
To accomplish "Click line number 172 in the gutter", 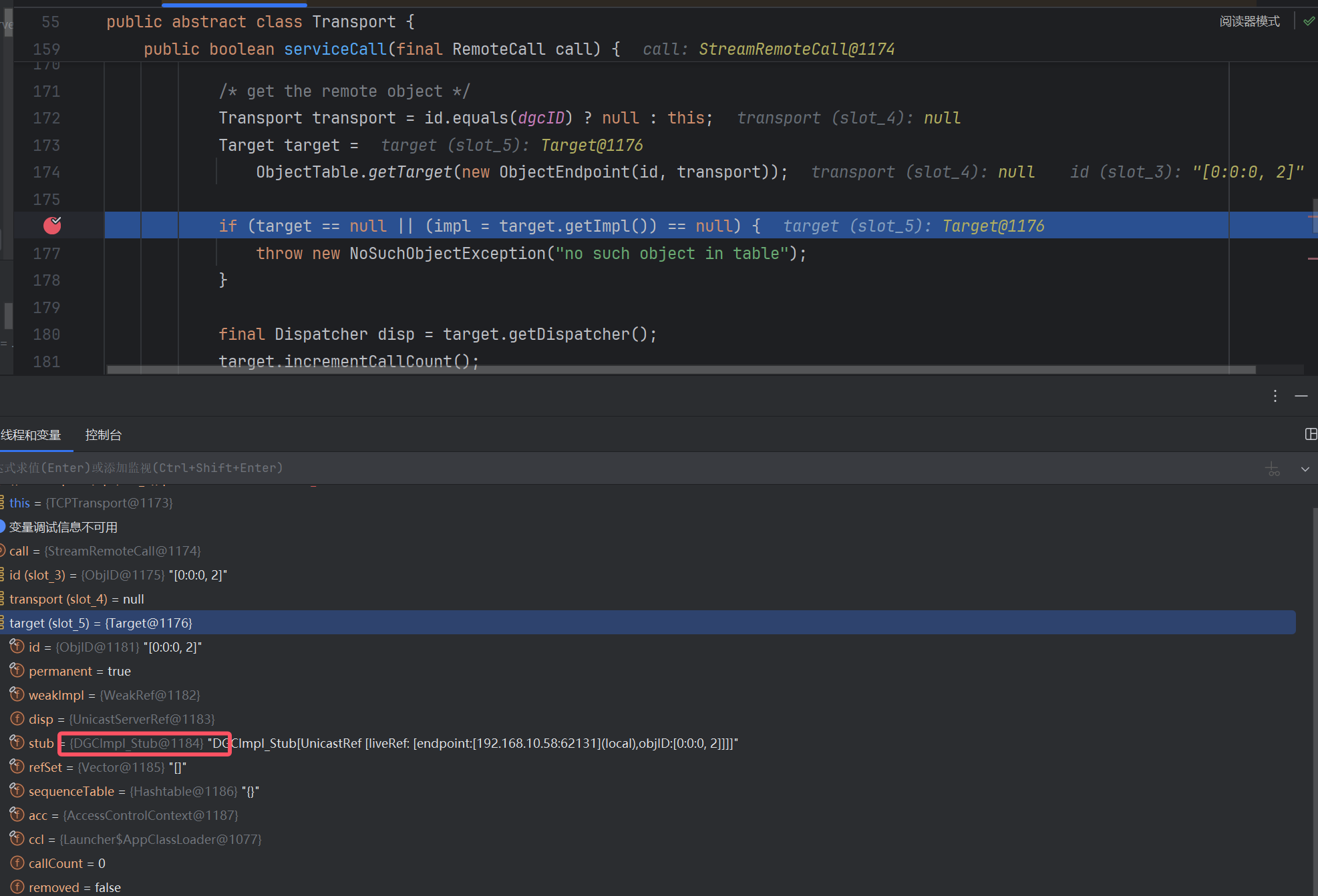I will point(47,118).
